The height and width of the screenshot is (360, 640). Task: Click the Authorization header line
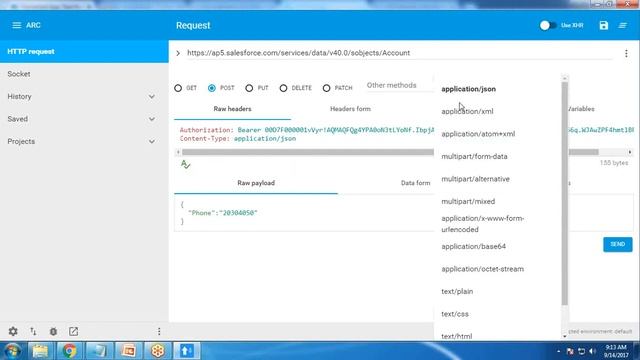pyautogui.click(x=307, y=130)
